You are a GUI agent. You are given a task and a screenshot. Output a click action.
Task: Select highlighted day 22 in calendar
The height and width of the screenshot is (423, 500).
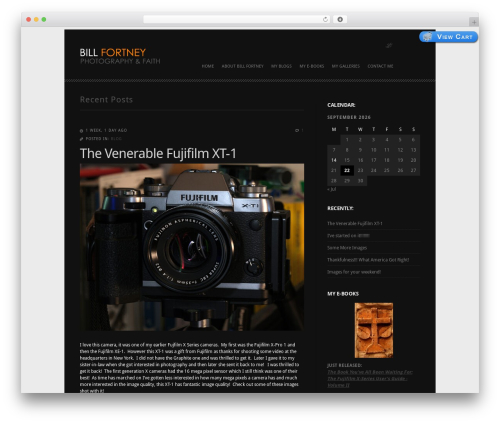pyautogui.click(x=347, y=170)
